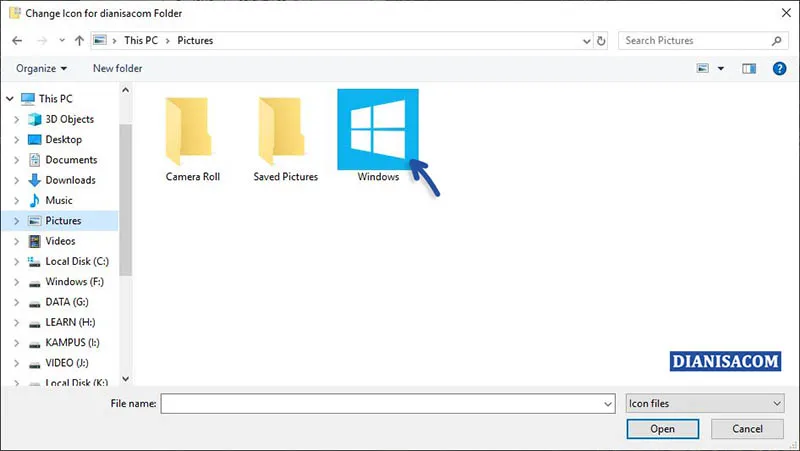Viewport: 800px width, 451px height.
Task: Select the Windows icon file
Action: pyautogui.click(x=378, y=137)
